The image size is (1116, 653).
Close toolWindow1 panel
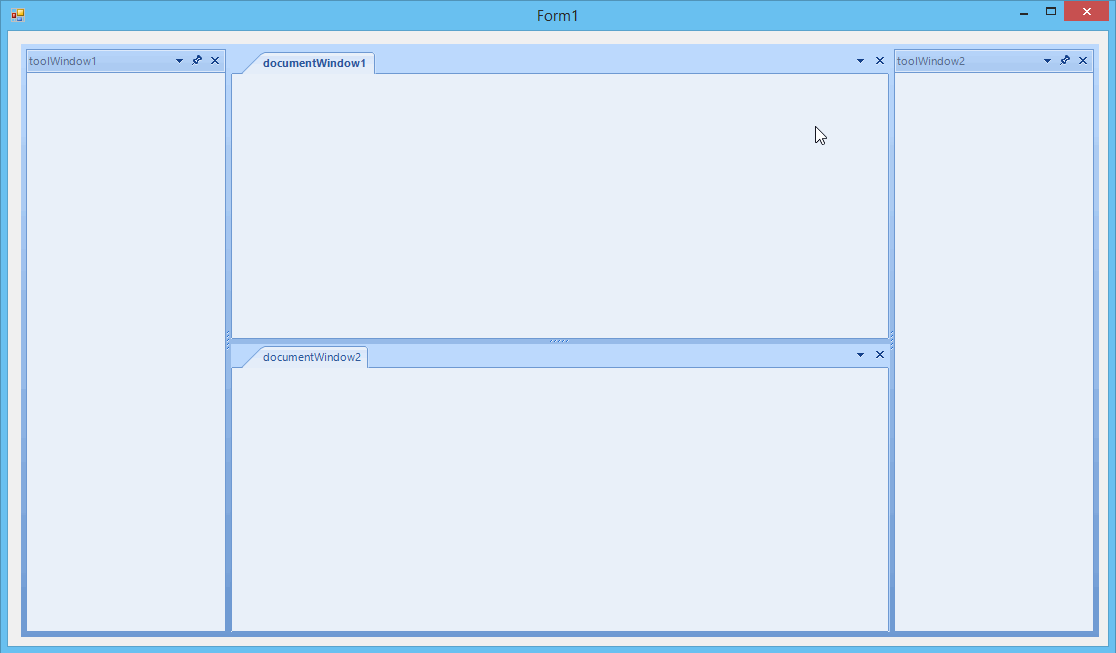pos(215,61)
